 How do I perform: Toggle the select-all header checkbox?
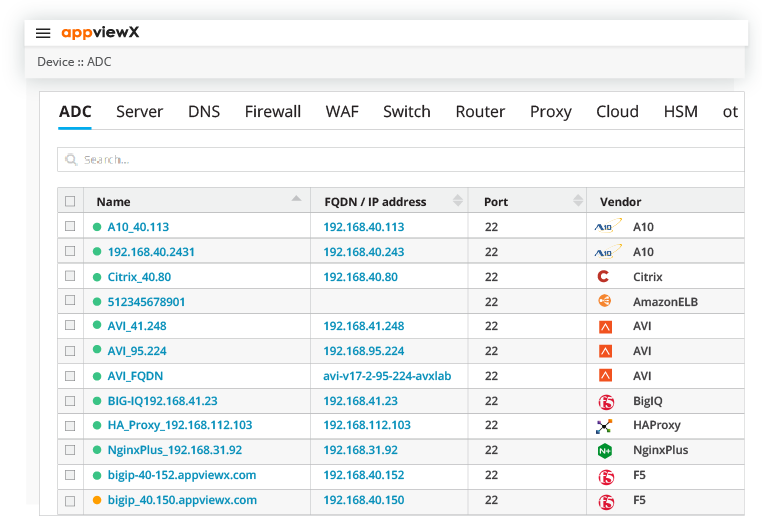[x=70, y=201]
